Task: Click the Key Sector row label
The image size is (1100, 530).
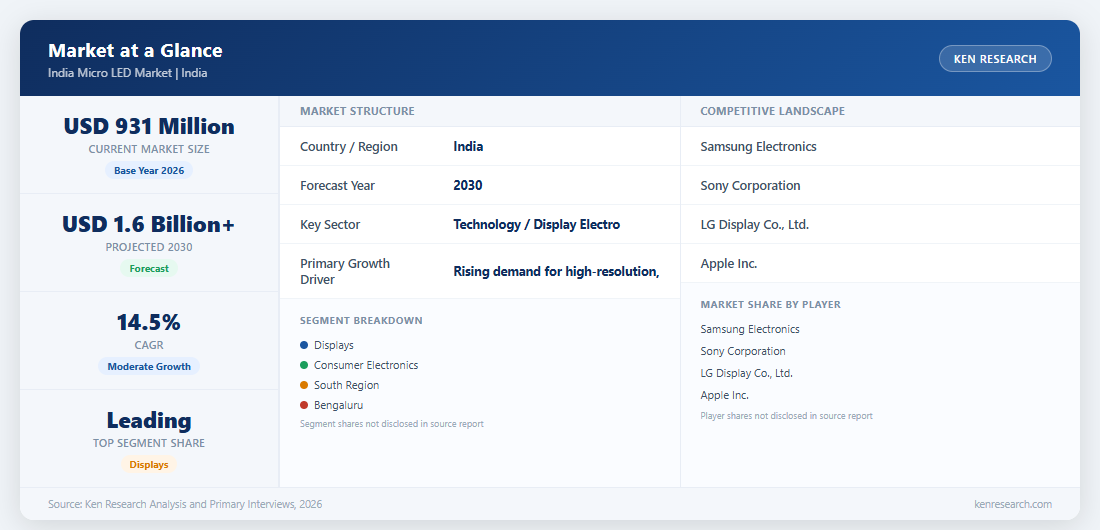Action: [330, 225]
